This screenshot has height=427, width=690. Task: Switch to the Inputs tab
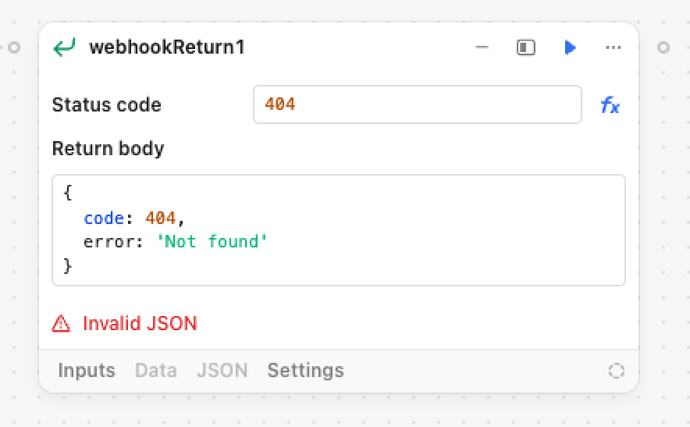87,370
